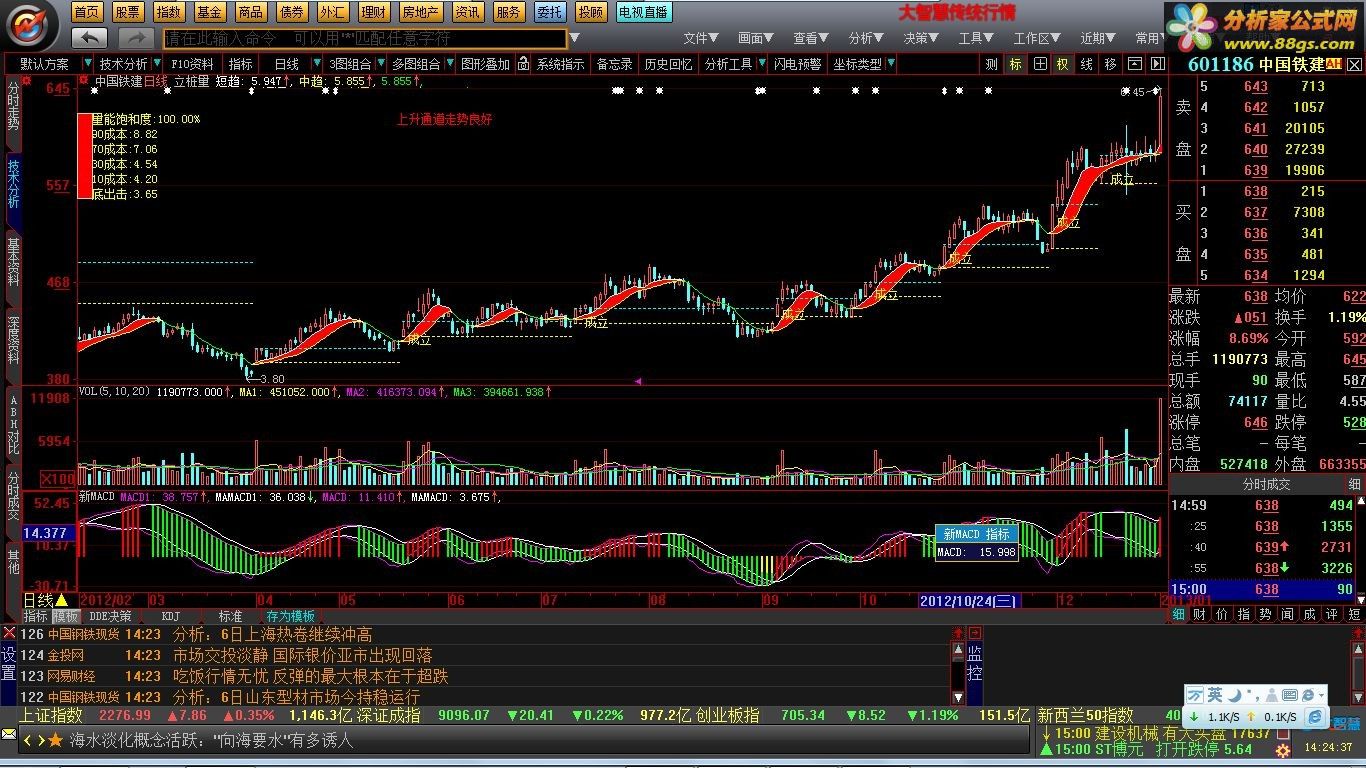Viewport: 1366px width, 768px height.
Task: Click the IME moon icon in input bar
Action: coord(1235,695)
